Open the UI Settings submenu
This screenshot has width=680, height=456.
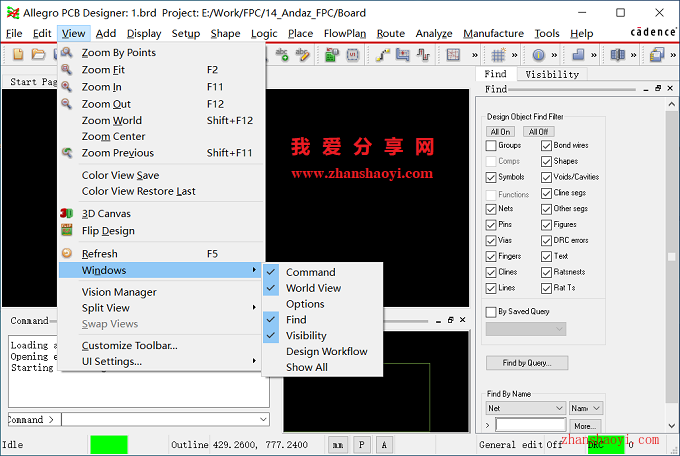click(160, 361)
